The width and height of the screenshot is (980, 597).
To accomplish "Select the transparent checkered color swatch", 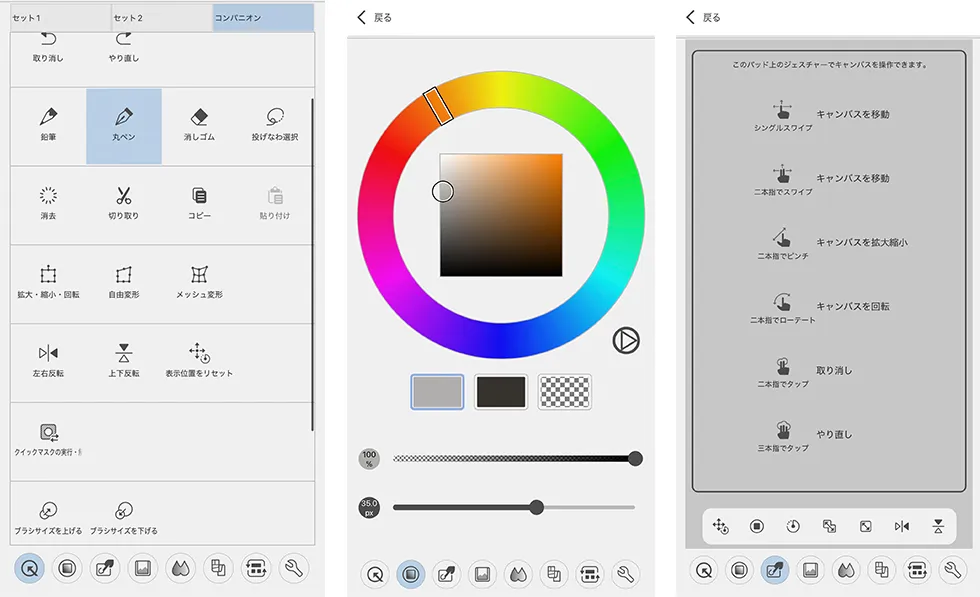I will click(565, 391).
